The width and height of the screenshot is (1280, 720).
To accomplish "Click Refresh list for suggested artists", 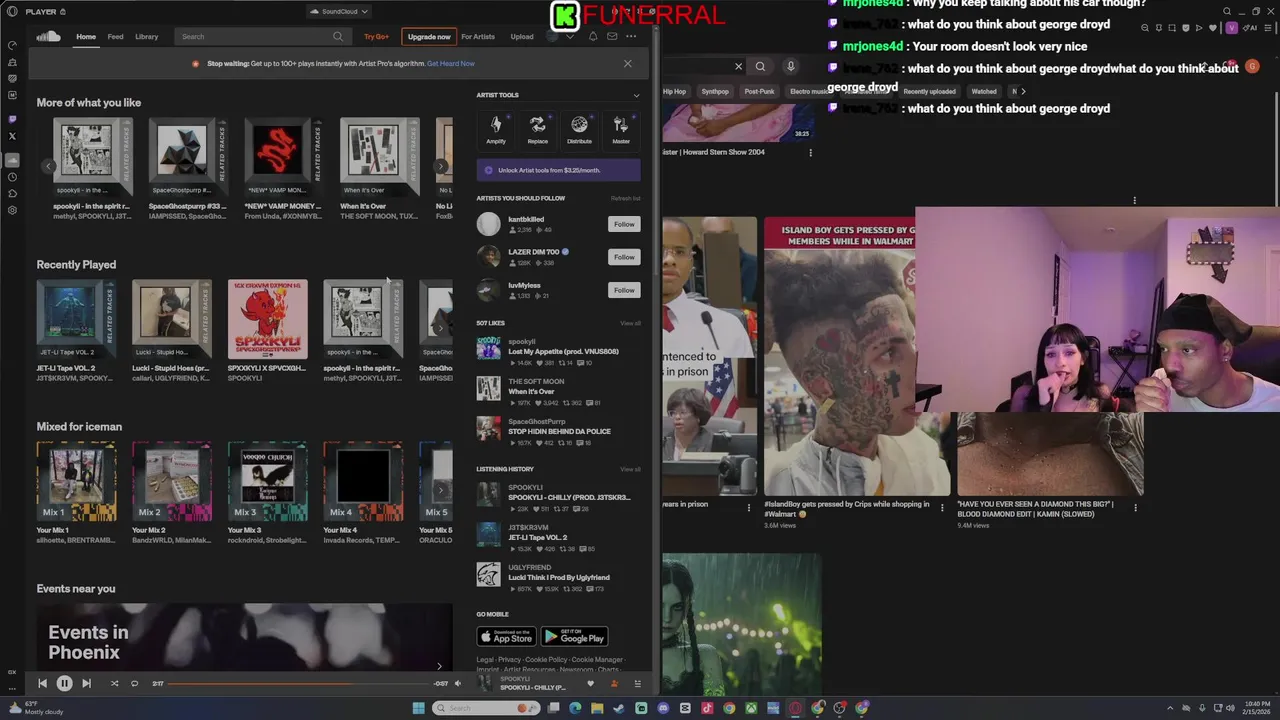I will coord(626,198).
